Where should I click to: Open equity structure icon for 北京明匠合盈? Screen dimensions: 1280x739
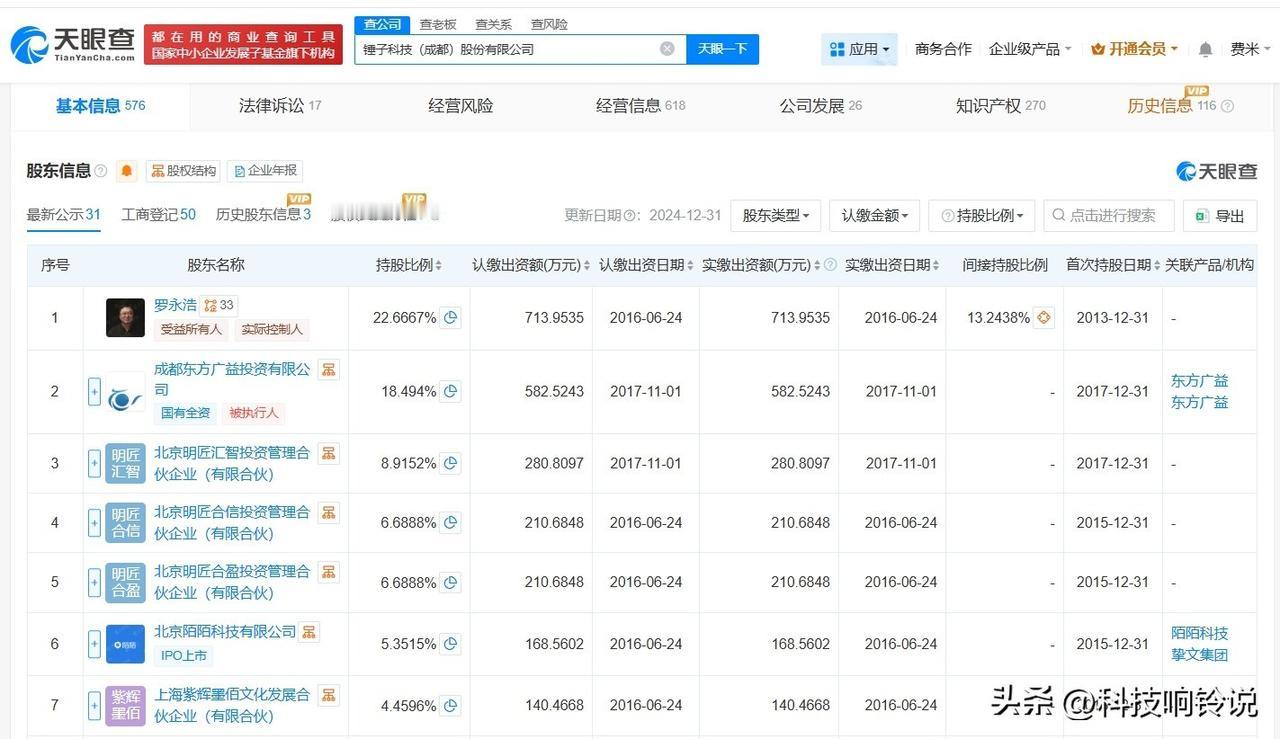click(328, 572)
